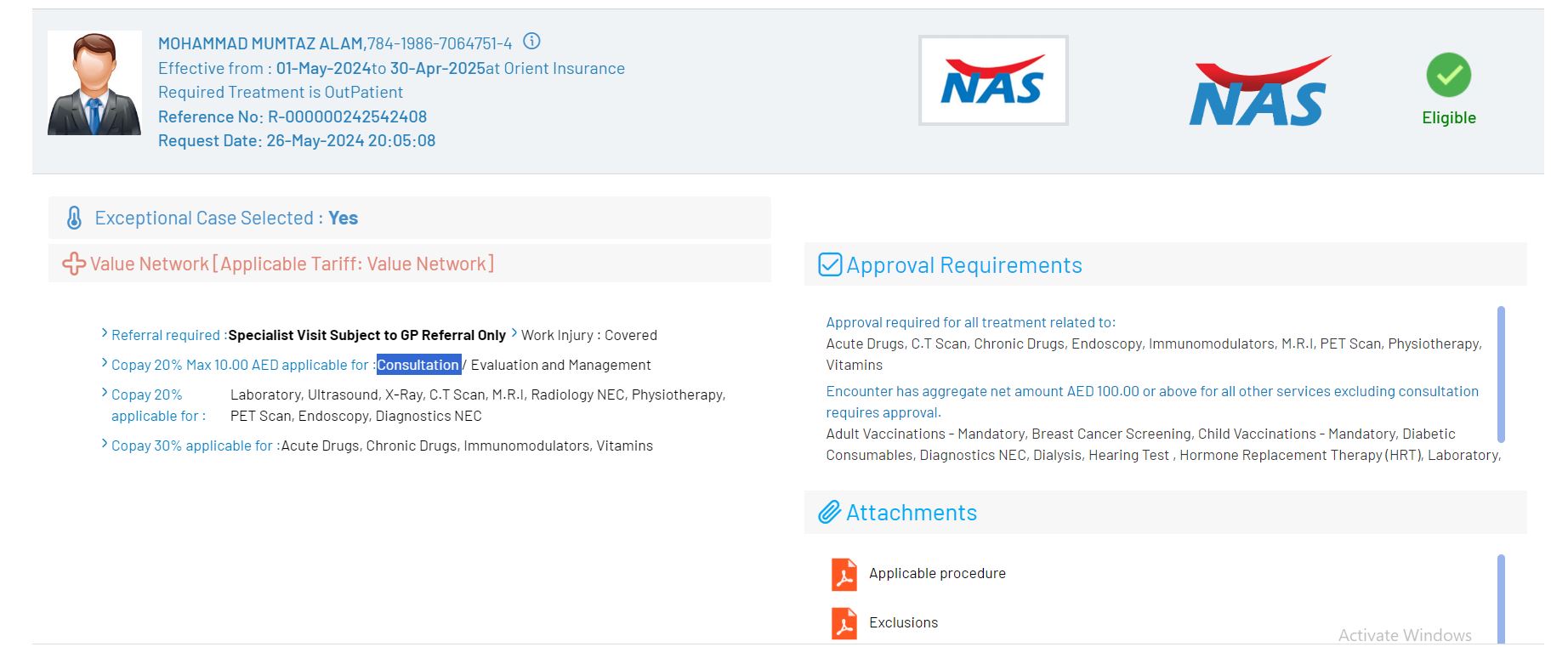Click the red cross Value Network icon

[x=74, y=264]
